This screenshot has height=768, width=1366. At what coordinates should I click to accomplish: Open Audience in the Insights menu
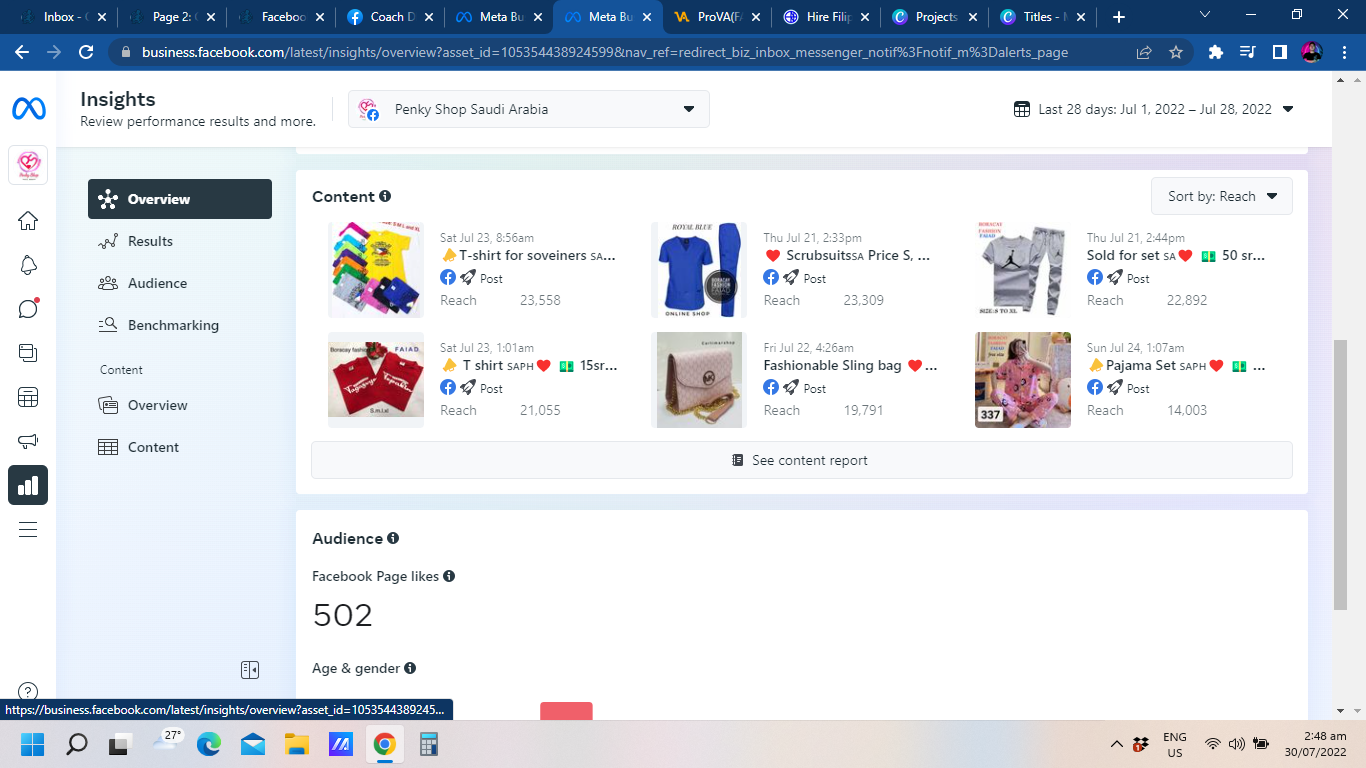pos(180,283)
